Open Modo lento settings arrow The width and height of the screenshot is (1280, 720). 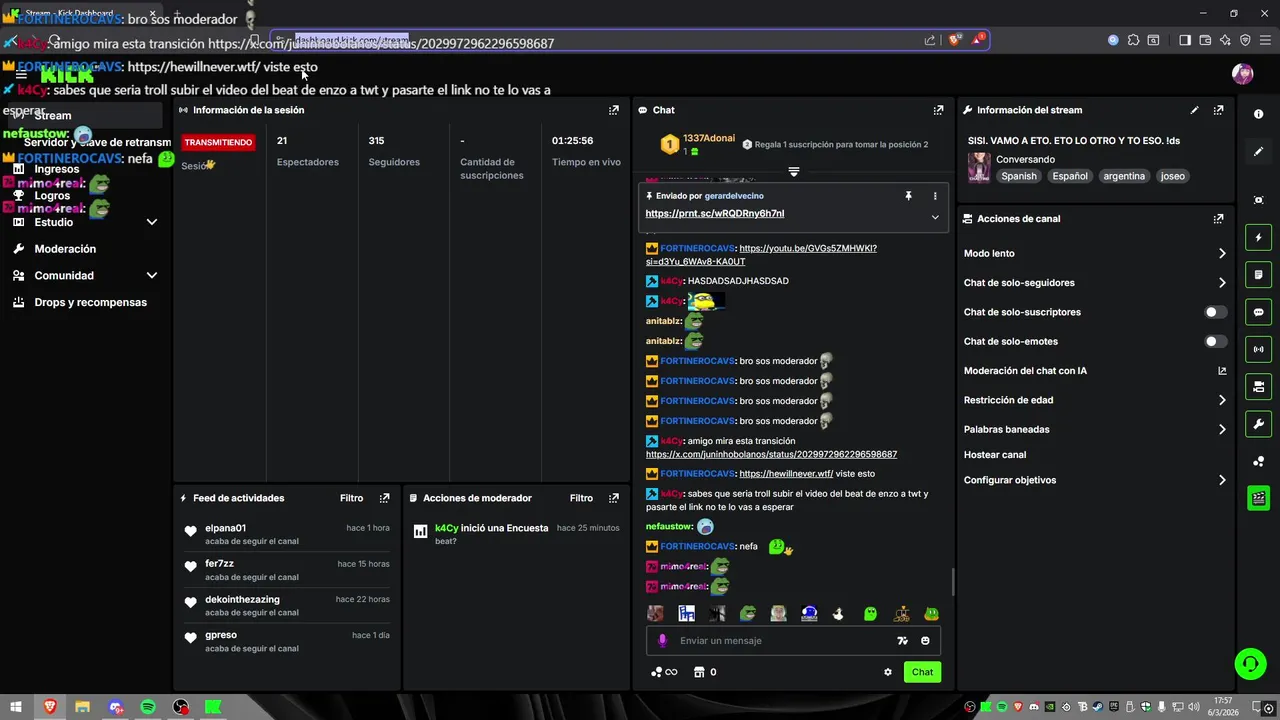[x=1222, y=254]
